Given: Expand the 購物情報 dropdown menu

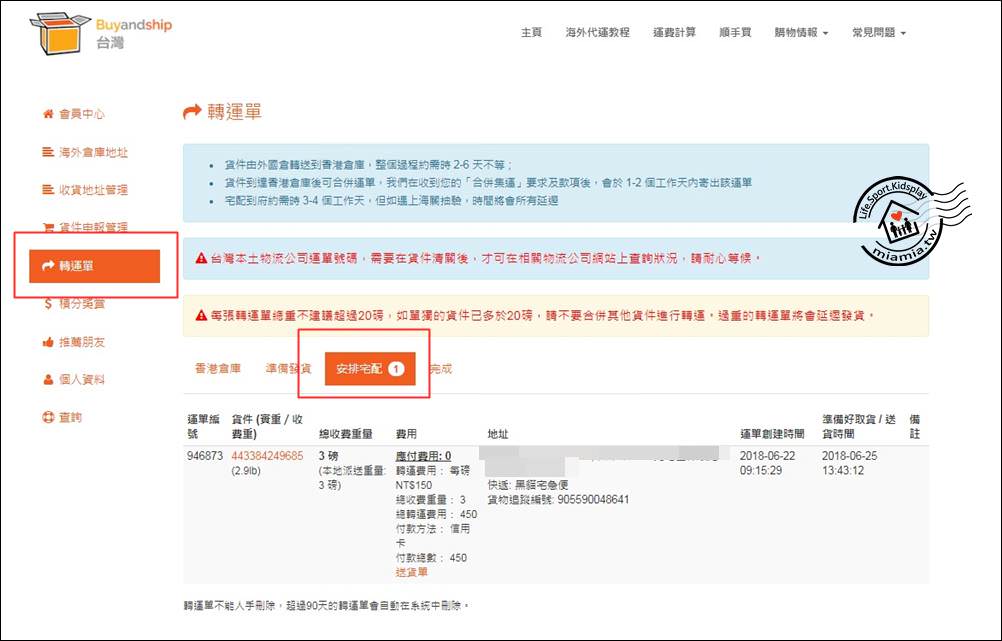Looking at the screenshot, I should (x=801, y=33).
